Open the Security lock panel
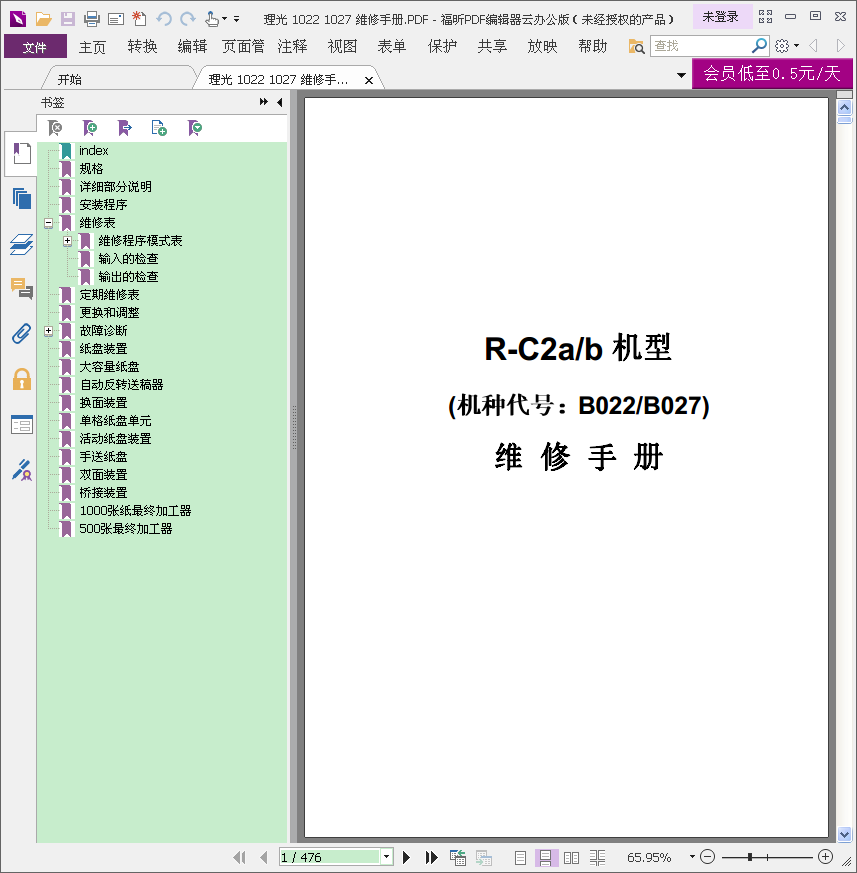 pos(21,379)
